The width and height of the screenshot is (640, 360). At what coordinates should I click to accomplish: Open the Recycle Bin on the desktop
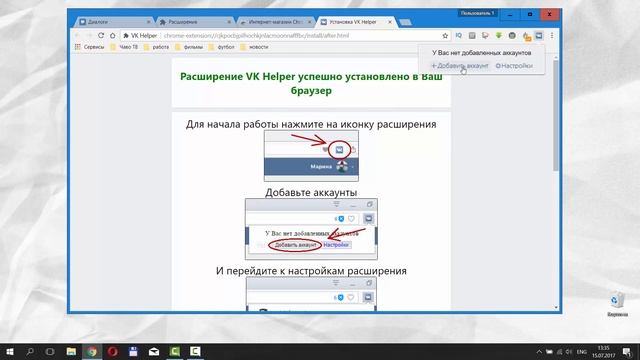pos(617,304)
